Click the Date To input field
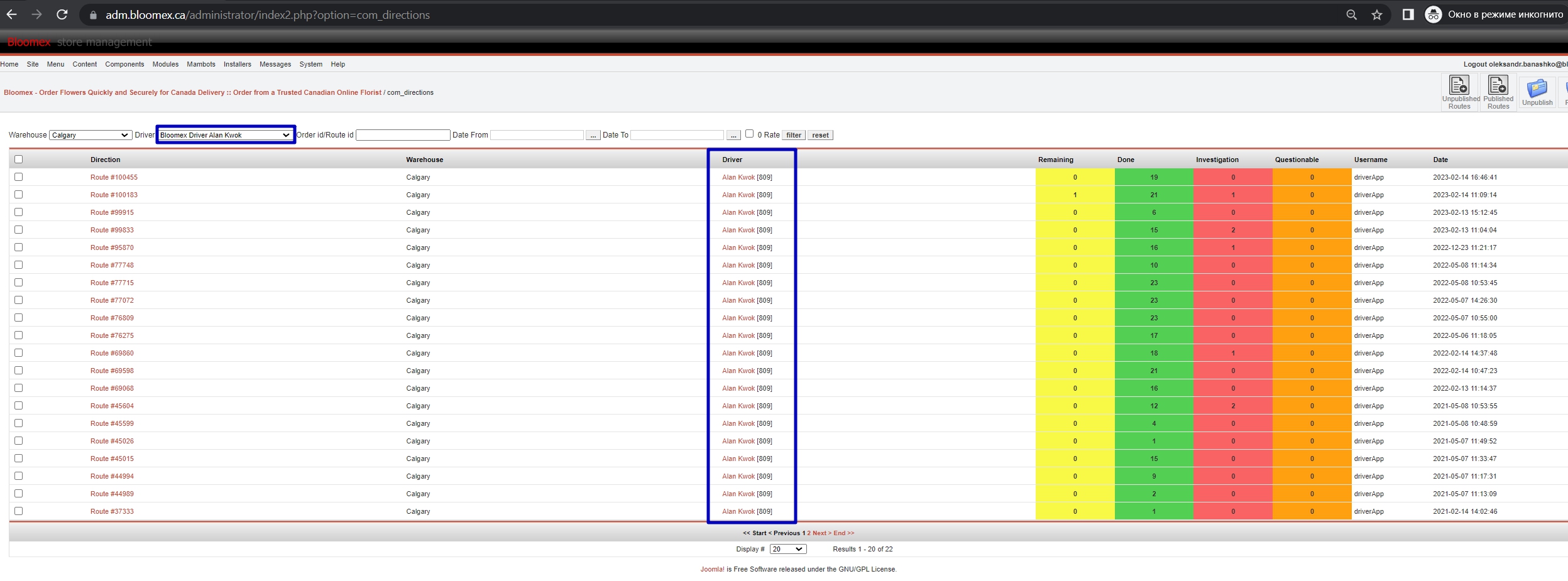 677,135
